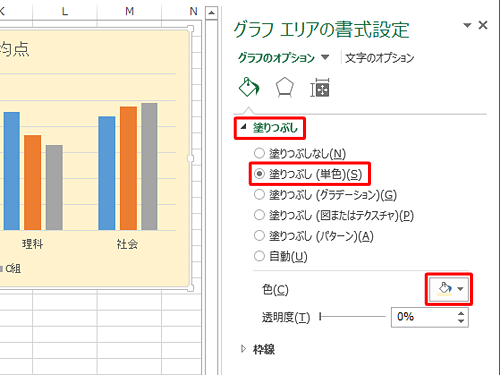Select 塗りつぶし (パターン)(A) option

pos(313,236)
